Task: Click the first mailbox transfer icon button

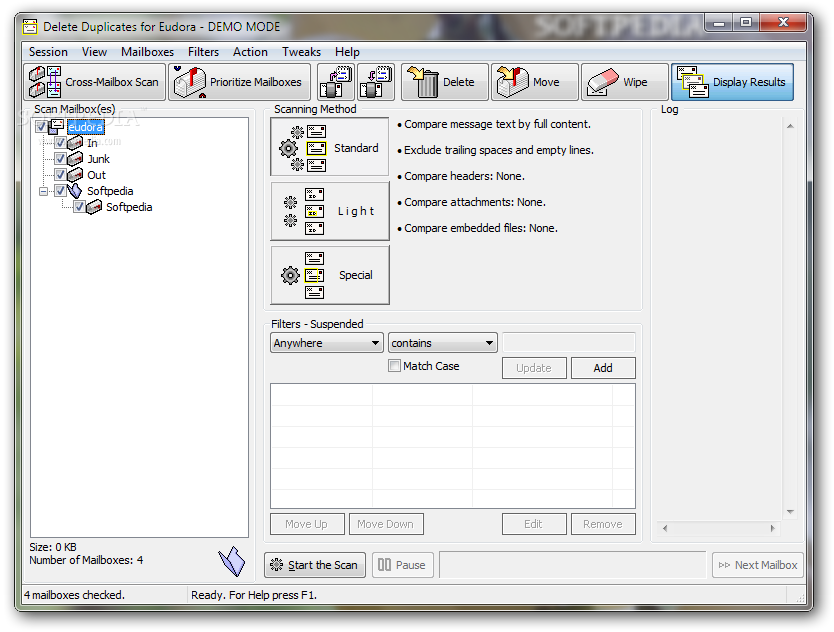Action: click(336, 82)
